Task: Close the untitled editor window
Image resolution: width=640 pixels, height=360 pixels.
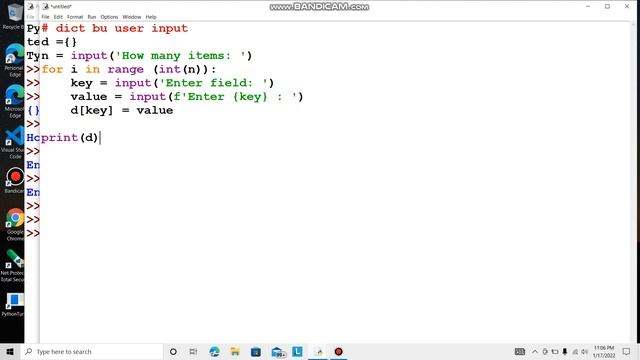Action: click(627, 6)
